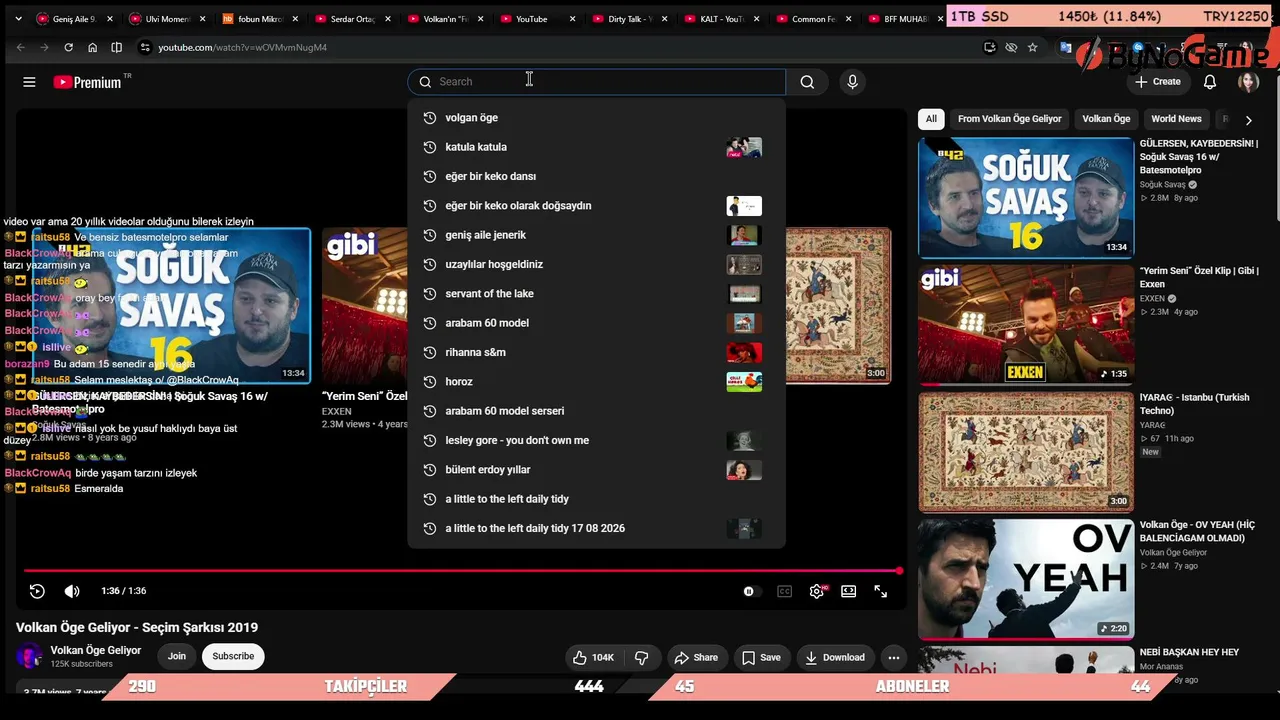
Task: Join the Volkan Öge Geliyor channel
Action: (177, 656)
